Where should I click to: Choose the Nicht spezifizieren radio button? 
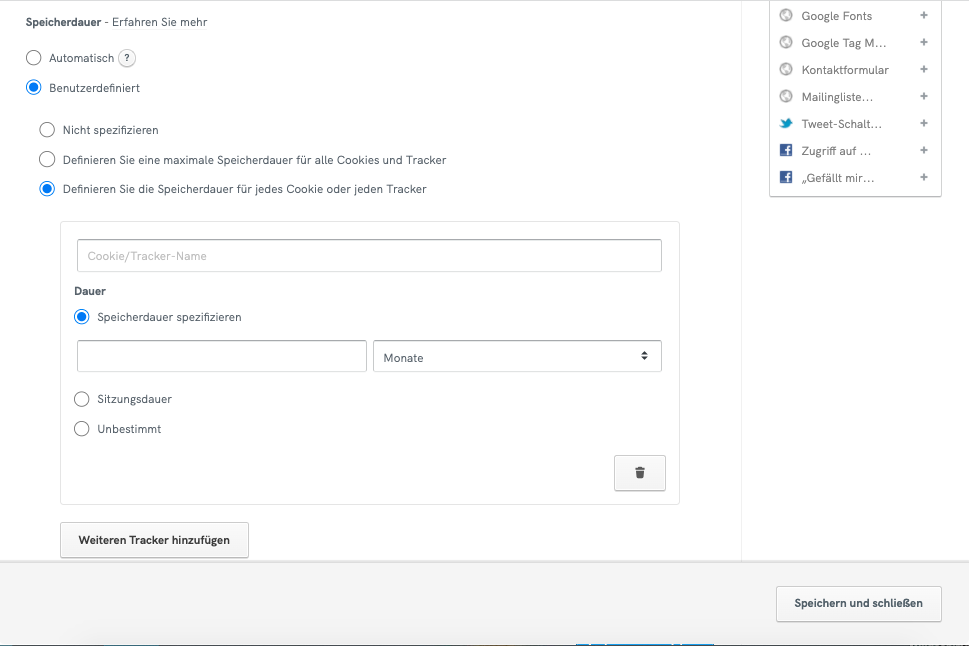pyautogui.click(x=47, y=130)
